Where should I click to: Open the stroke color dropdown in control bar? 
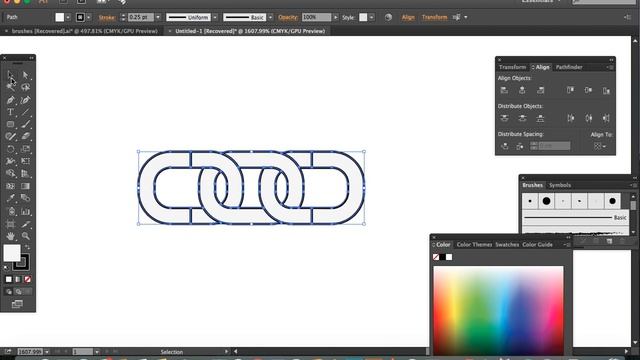coord(89,17)
